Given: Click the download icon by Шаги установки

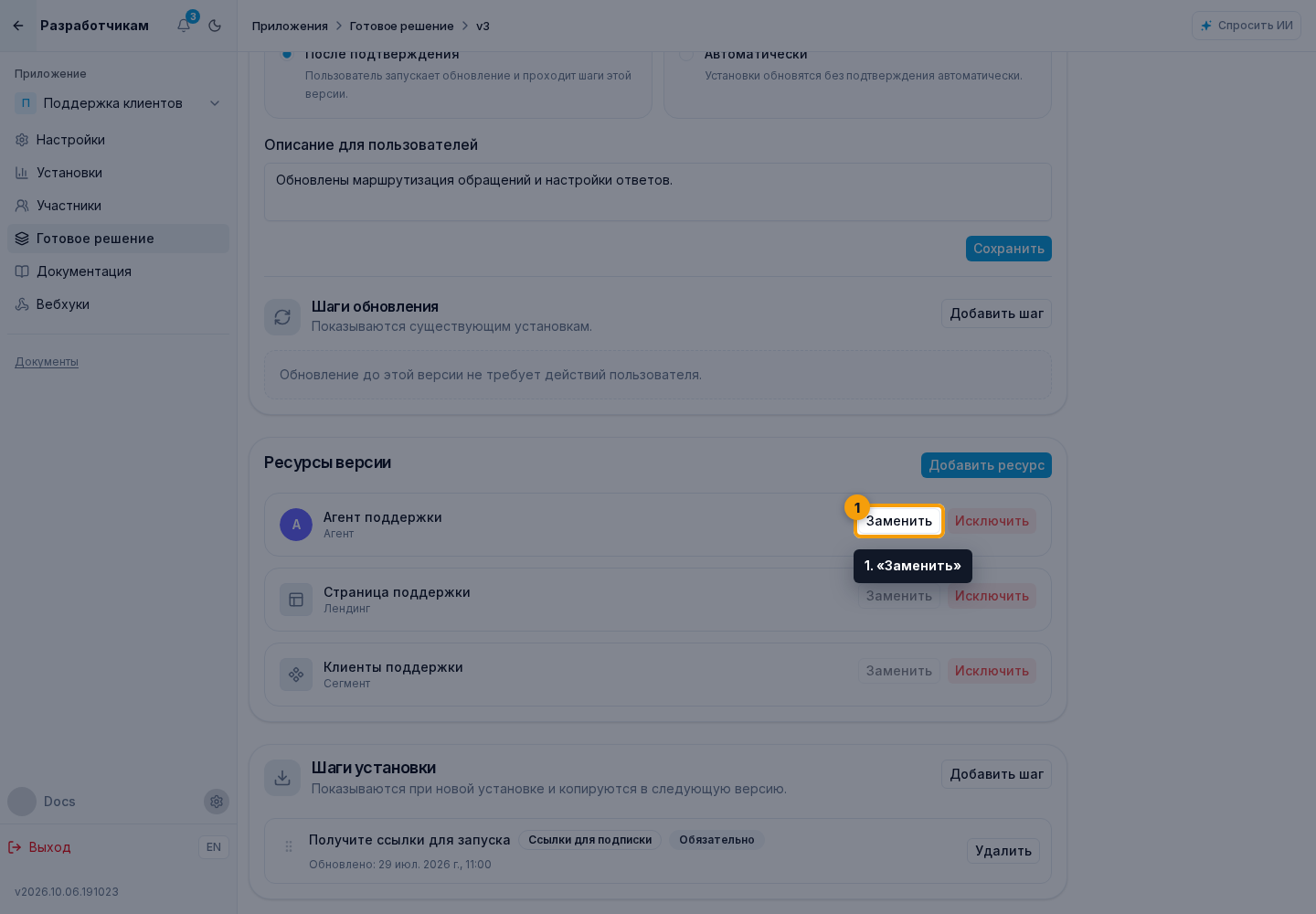Looking at the screenshot, I should (x=282, y=778).
